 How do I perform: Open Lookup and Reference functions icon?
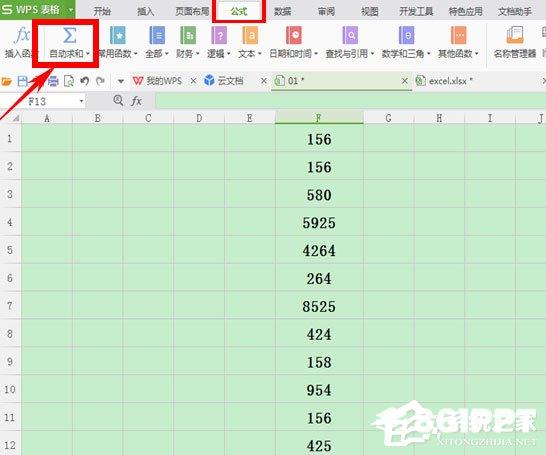[350, 35]
